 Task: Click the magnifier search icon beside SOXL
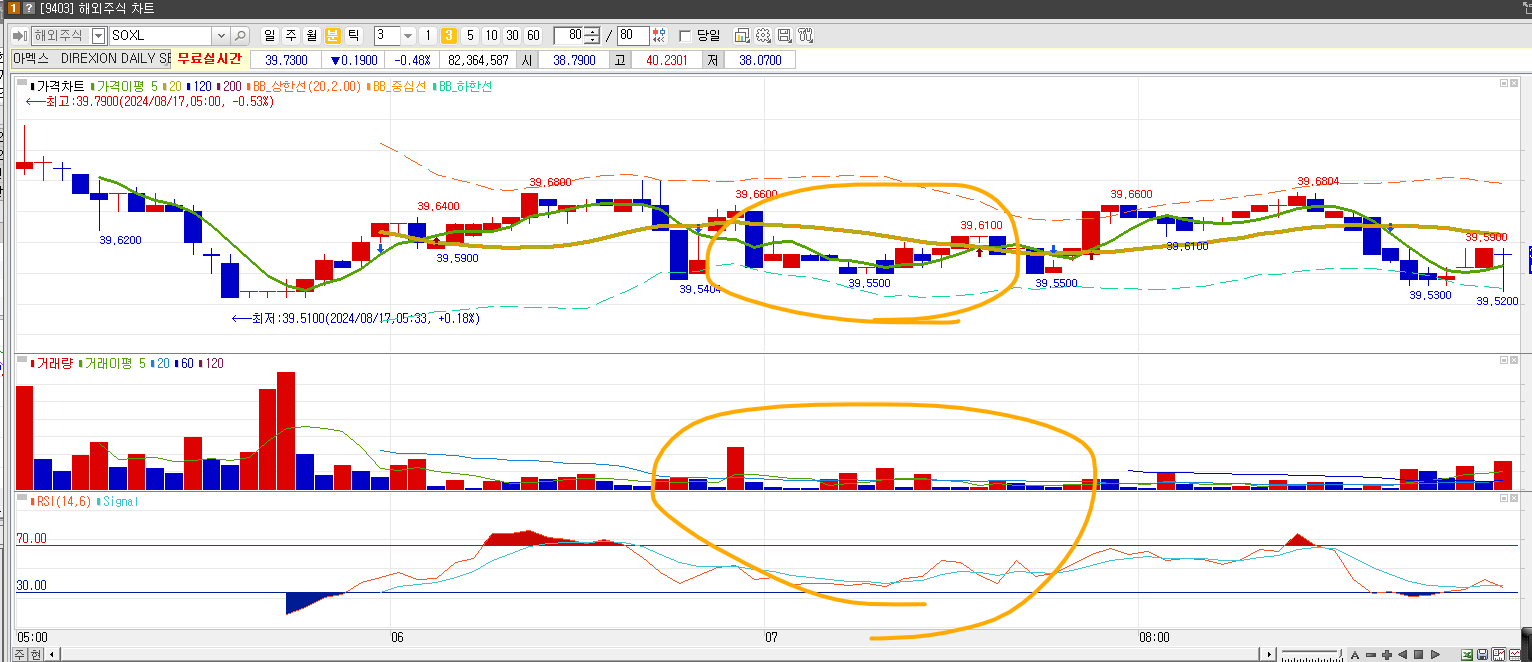(241, 36)
